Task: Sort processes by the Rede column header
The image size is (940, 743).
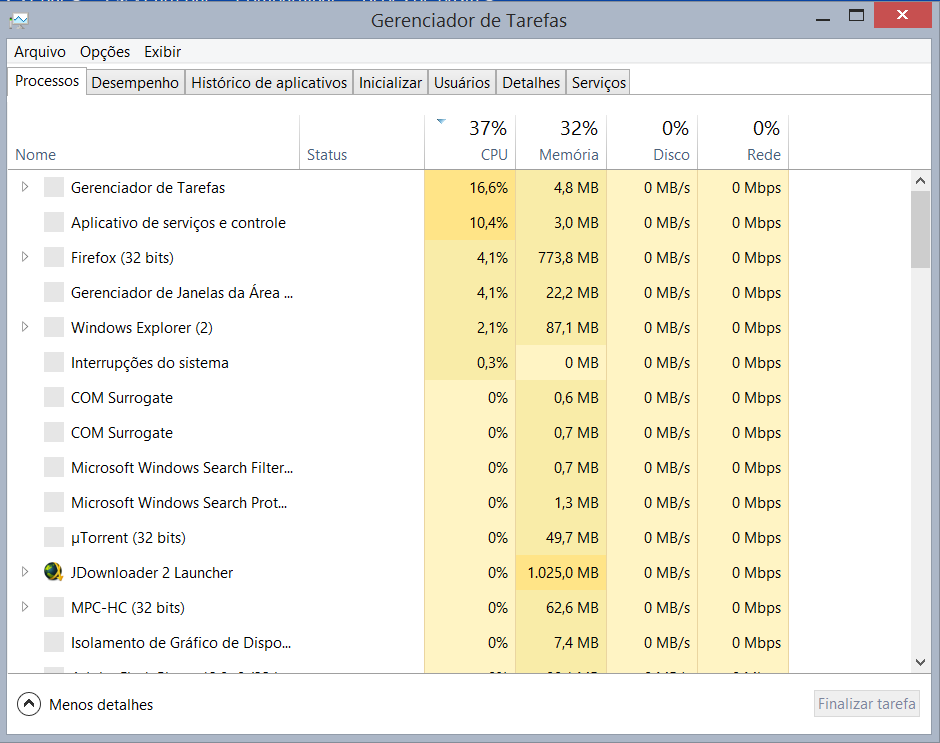Action: (743, 142)
